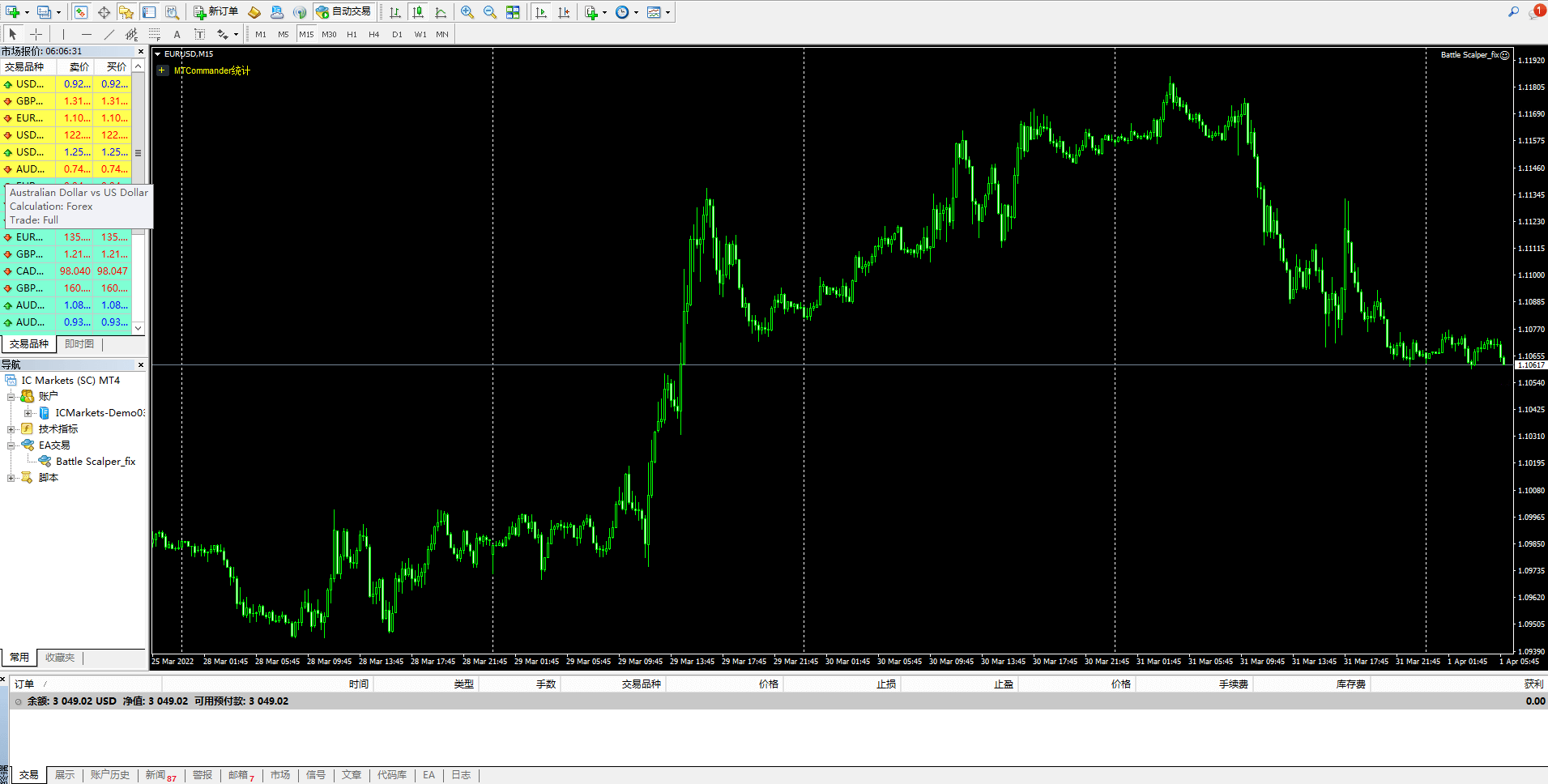Viewport: 1548px width, 784px height.
Task: Click the 时间 column header in orders
Action: pos(359,684)
